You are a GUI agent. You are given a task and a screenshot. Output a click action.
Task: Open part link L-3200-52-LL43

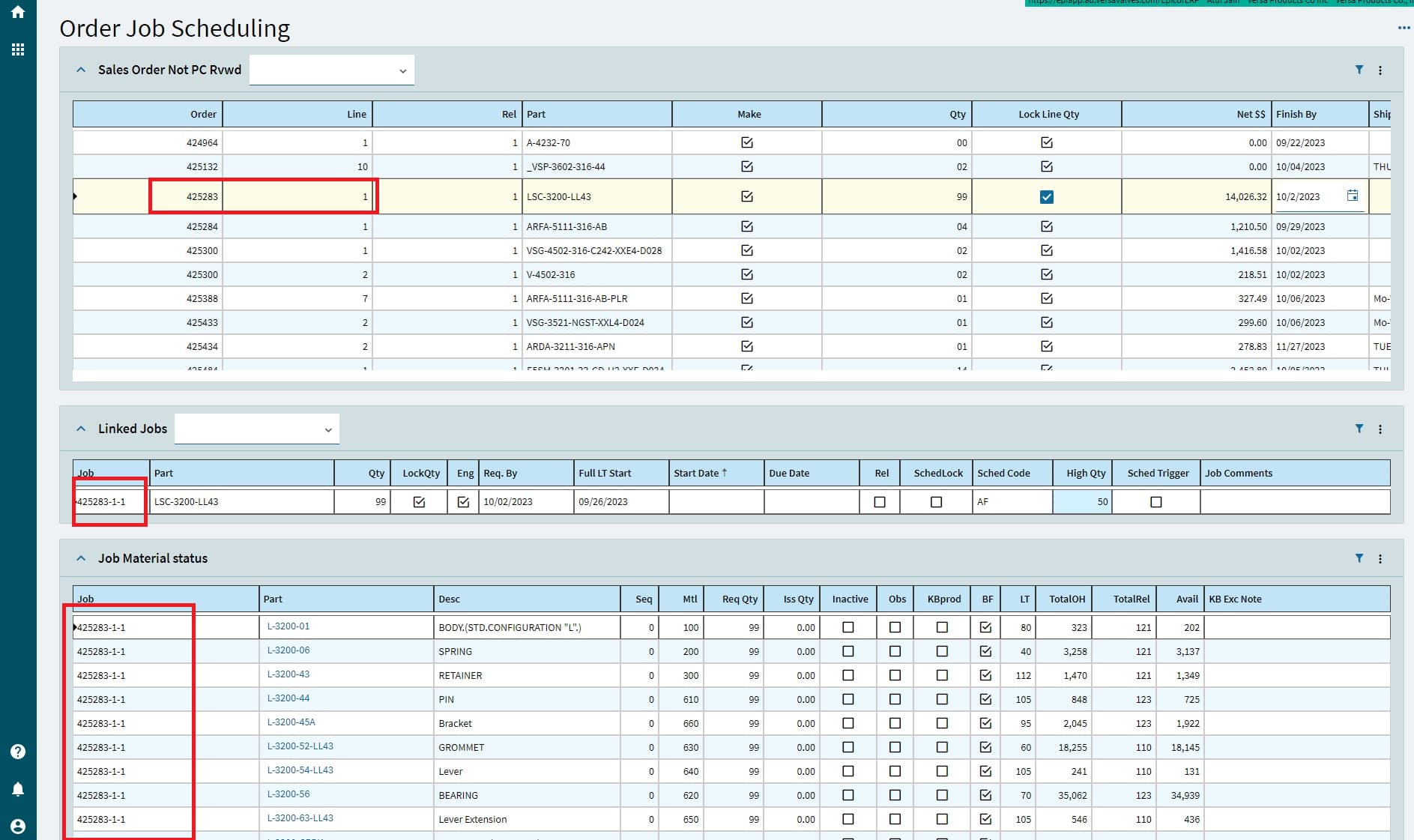point(300,746)
